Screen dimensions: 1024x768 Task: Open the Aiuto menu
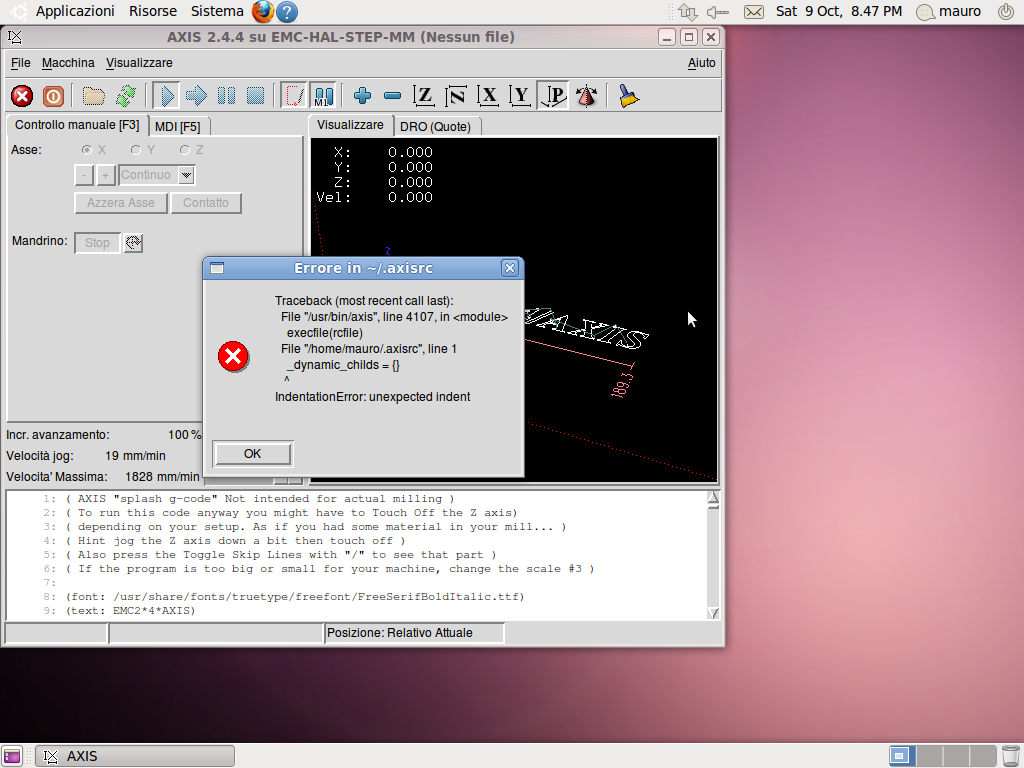pos(701,63)
